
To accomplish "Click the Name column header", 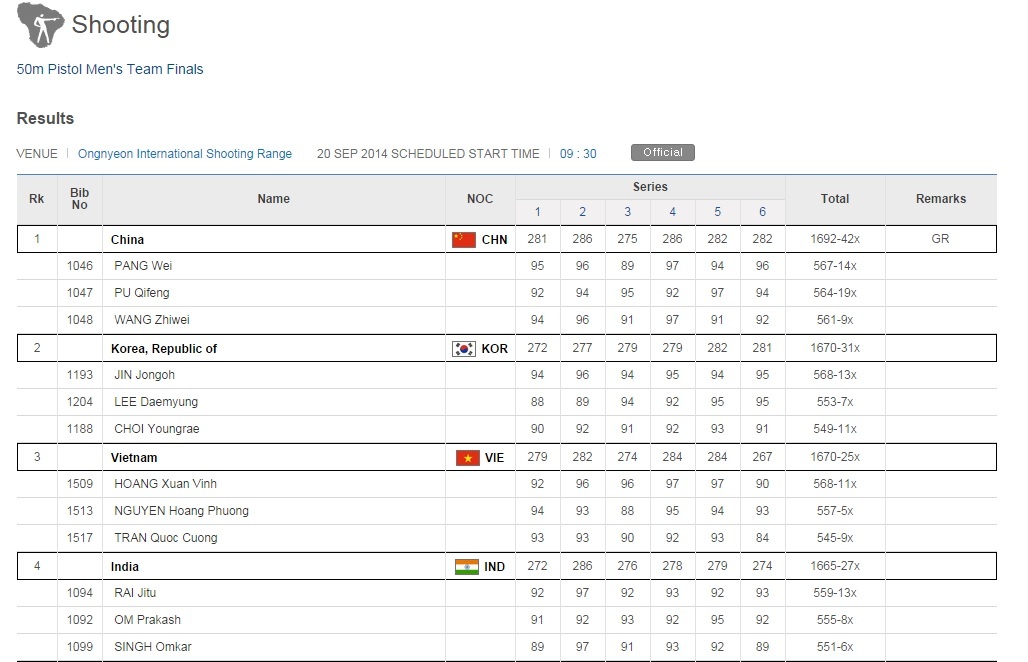I will tap(273, 199).
